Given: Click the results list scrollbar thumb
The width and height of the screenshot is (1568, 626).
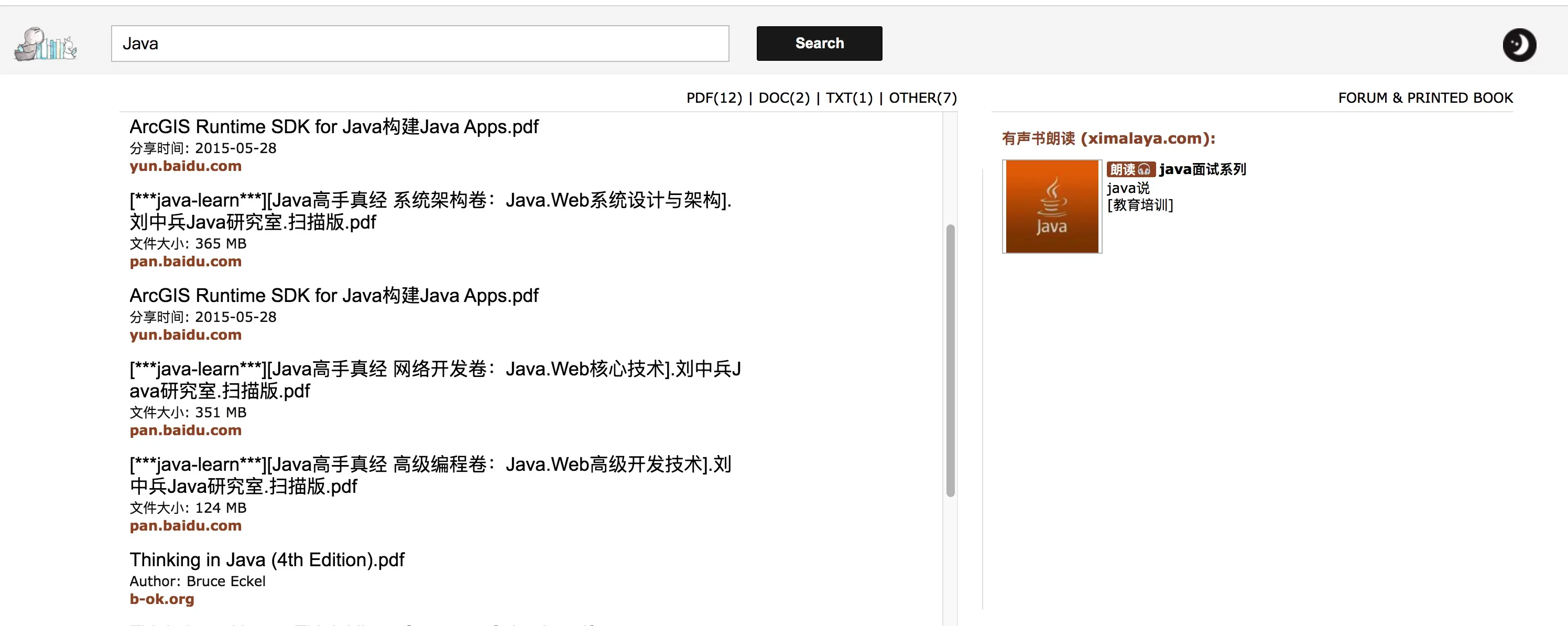Looking at the screenshot, I should (950, 361).
